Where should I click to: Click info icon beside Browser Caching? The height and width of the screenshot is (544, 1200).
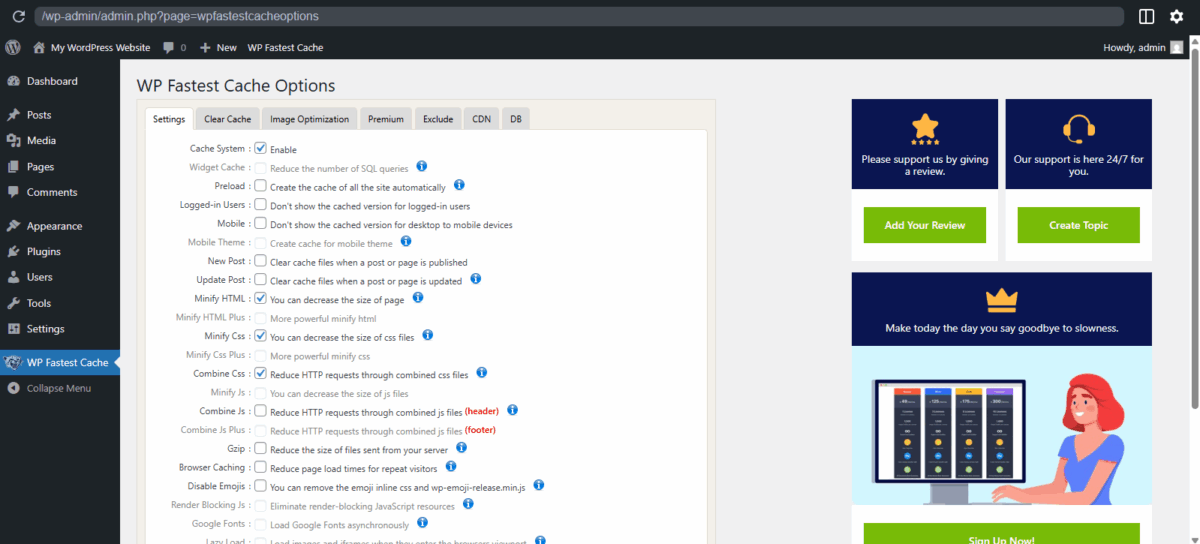450,466
